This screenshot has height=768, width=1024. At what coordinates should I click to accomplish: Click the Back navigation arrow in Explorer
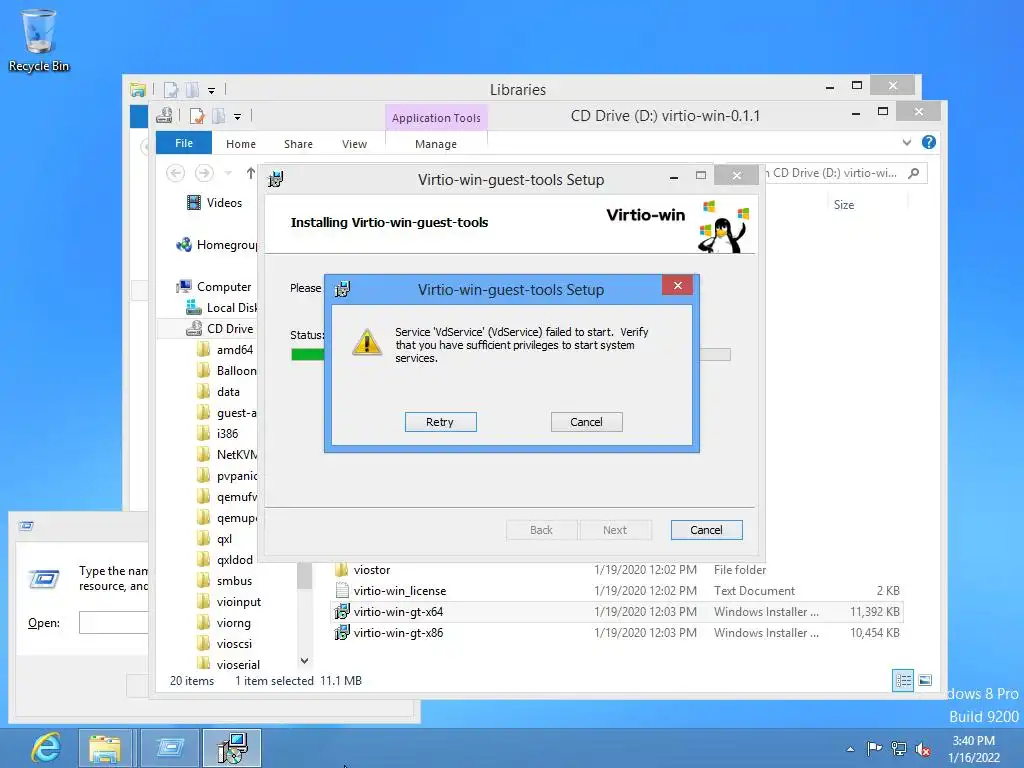175,173
